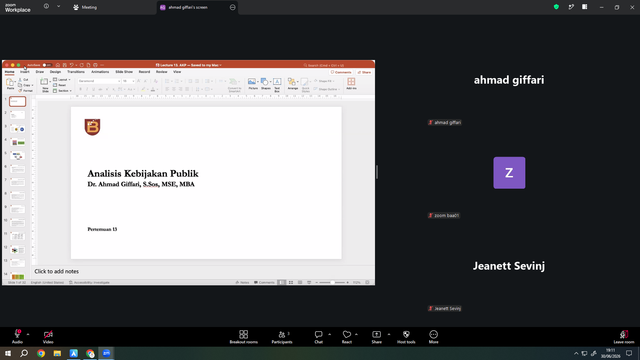Viewport: 640px width, 360px height.
Task: Click the Share screen icon
Action: [x=376, y=334]
